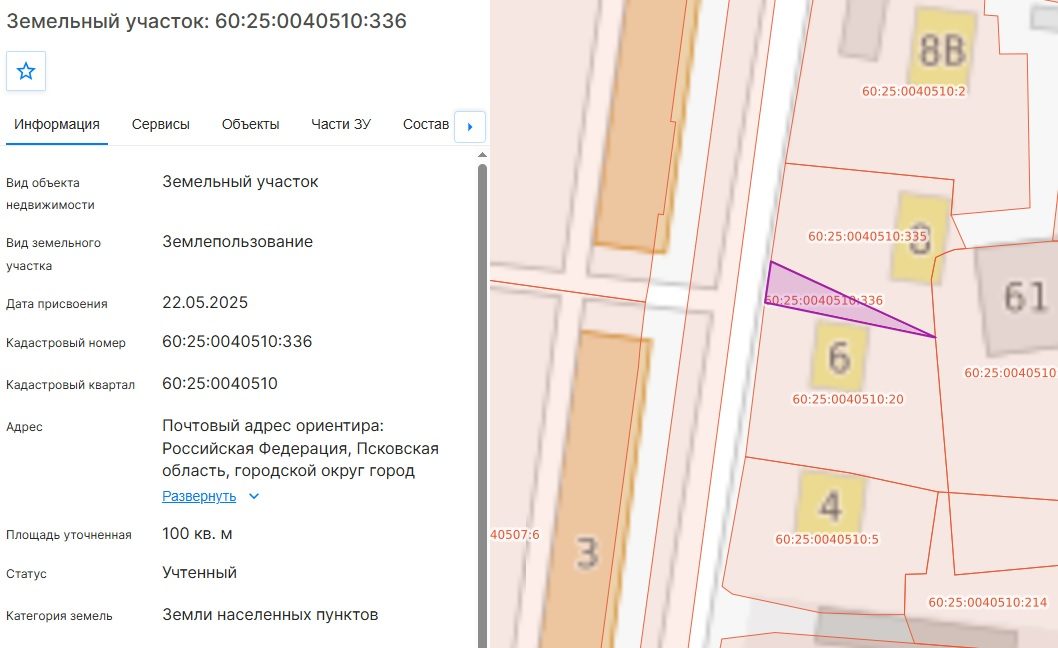Expand the full address via Развернуть link
This screenshot has width=1058, height=648.
pyautogui.click(x=199, y=496)
